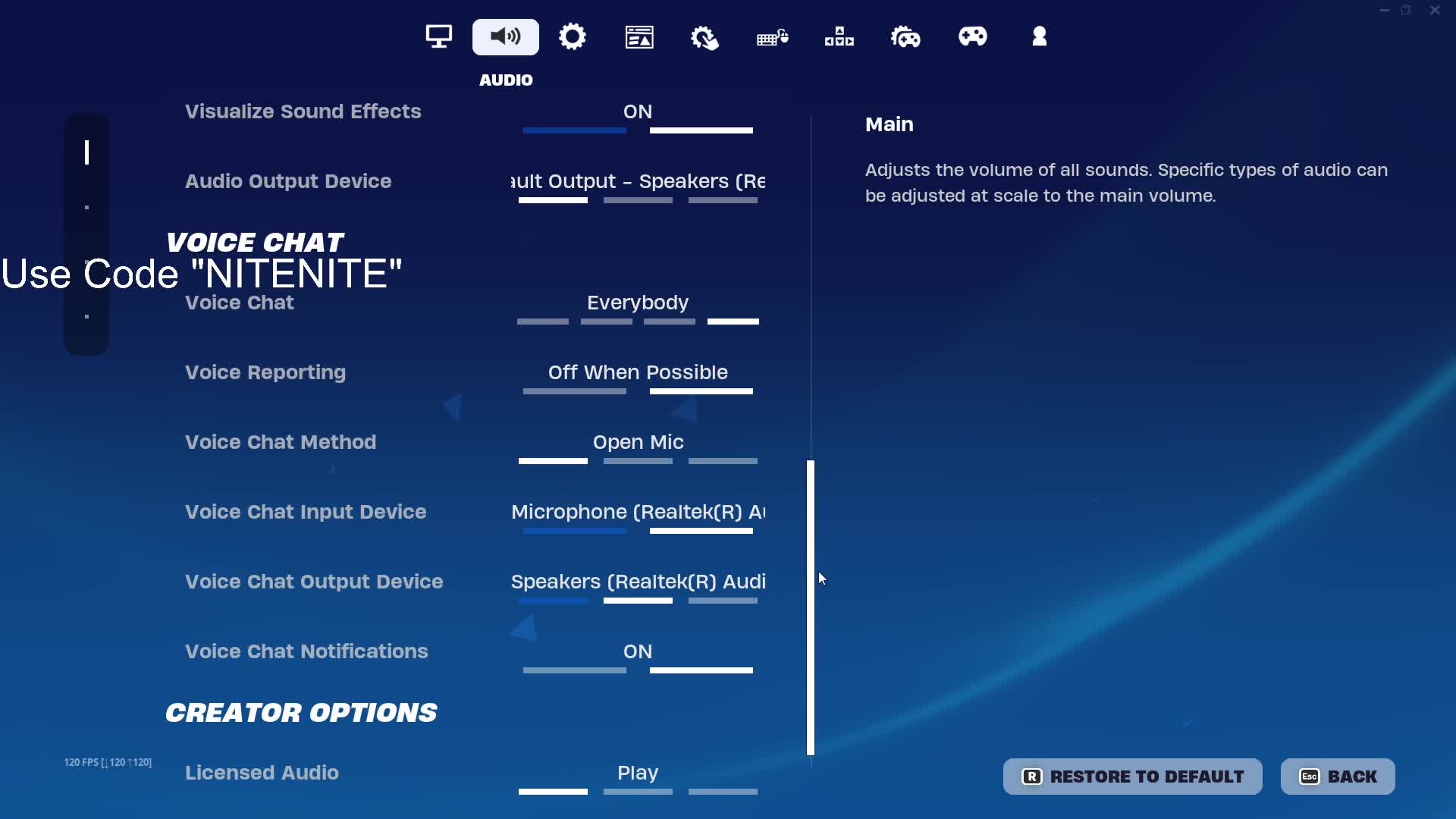Select Voice Reporting row label
The width and height of the screenshot is (1456, 819).
pos(265,372)
